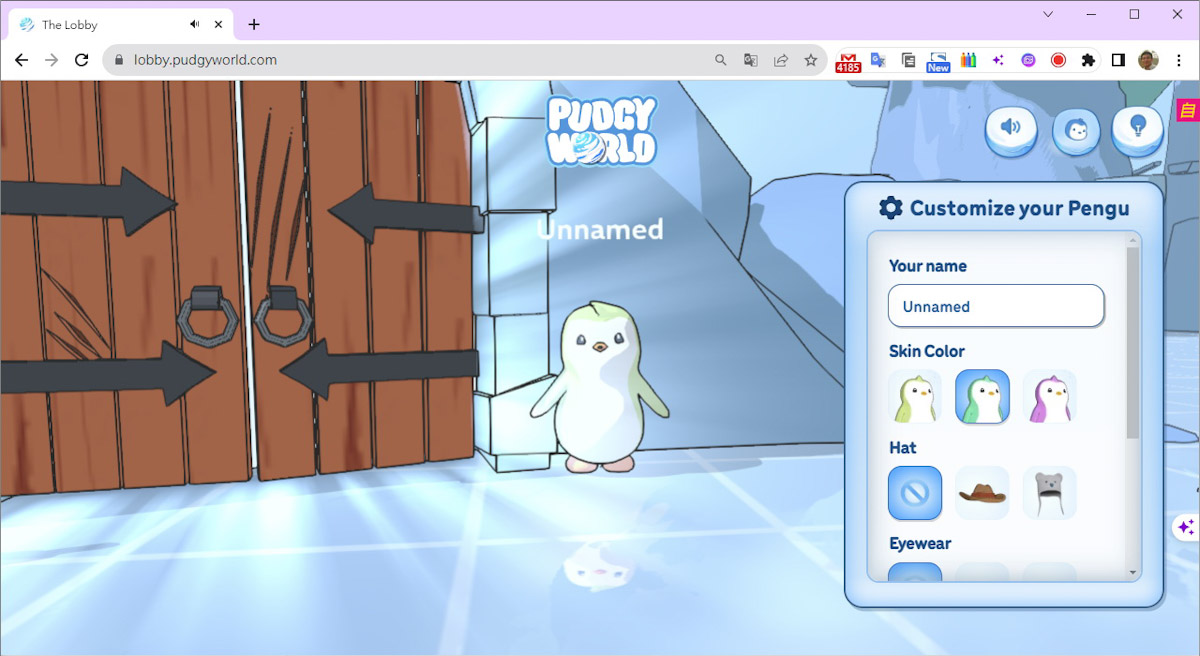Click the site lock icon
The height and width of the screenshot is (656, 1200).
[x=119, y=60]
